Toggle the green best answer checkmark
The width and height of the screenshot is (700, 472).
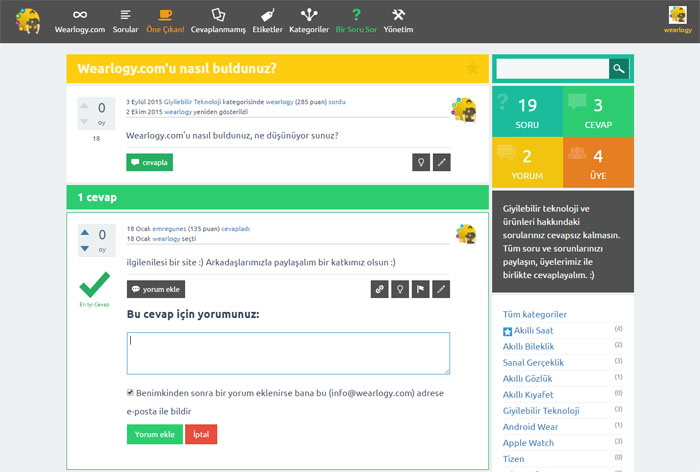94,284
